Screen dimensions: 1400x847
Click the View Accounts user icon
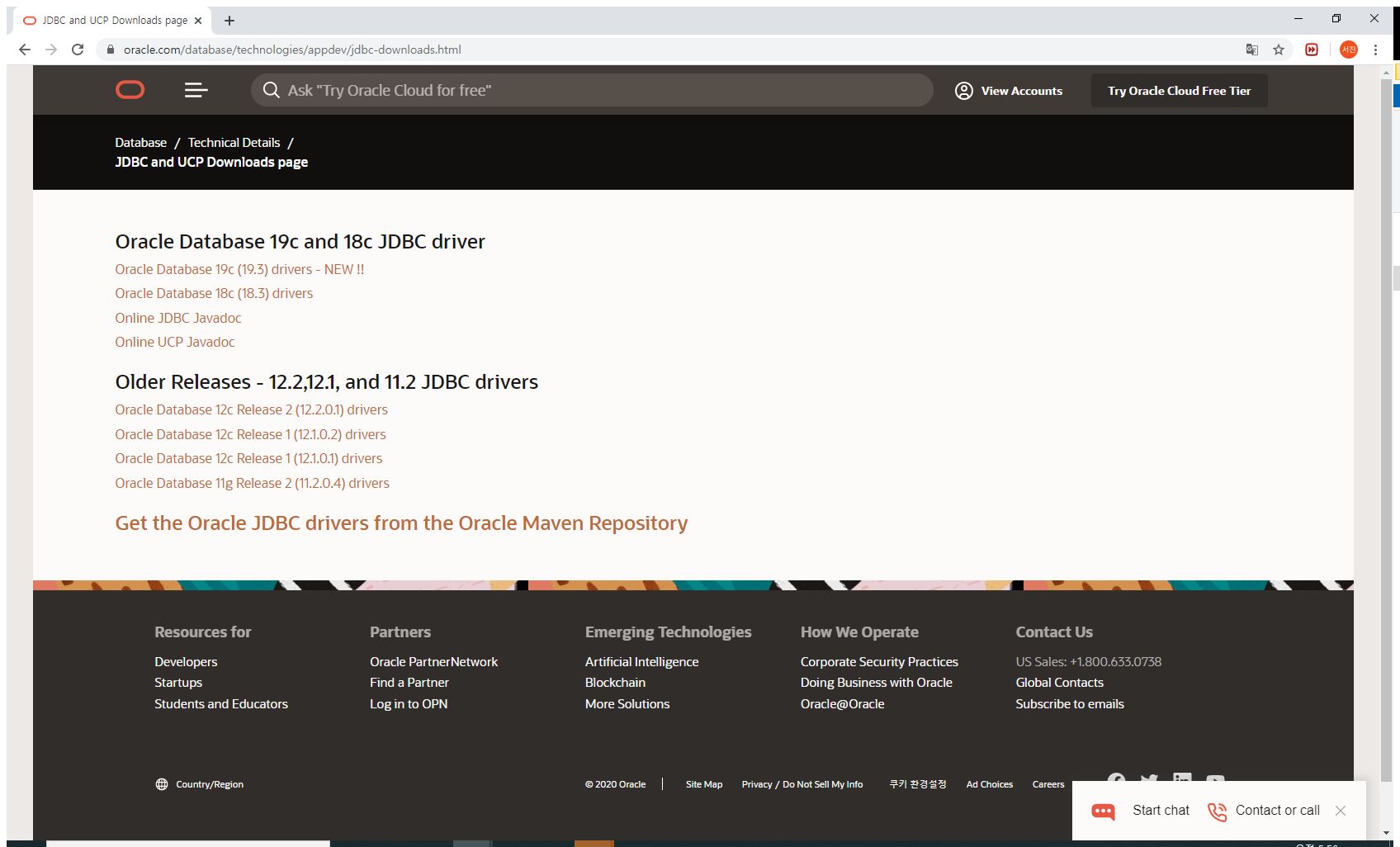pyautogui.click(x=963, y=91)
